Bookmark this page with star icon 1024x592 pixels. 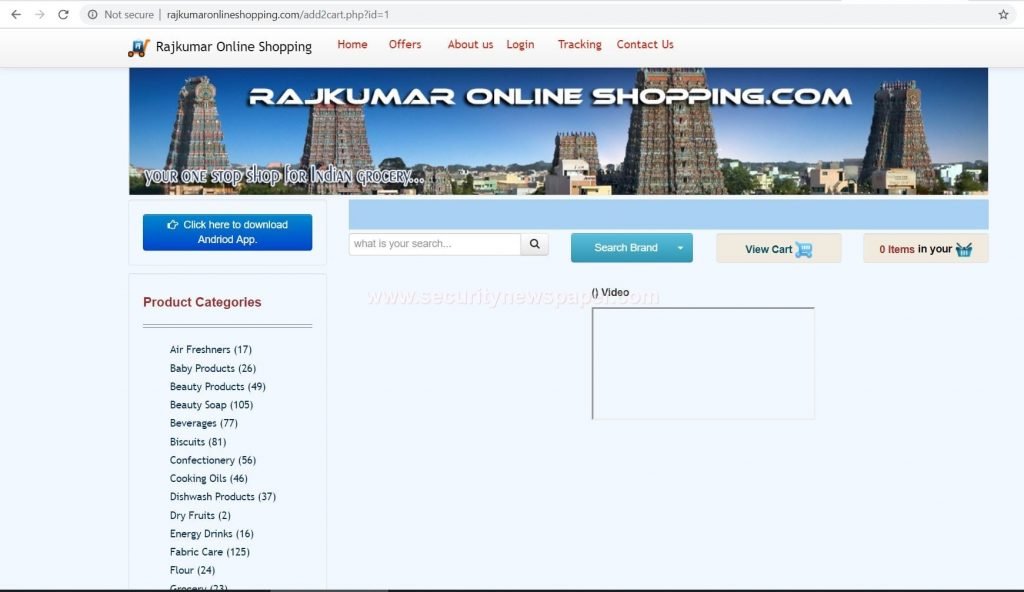1003,14
